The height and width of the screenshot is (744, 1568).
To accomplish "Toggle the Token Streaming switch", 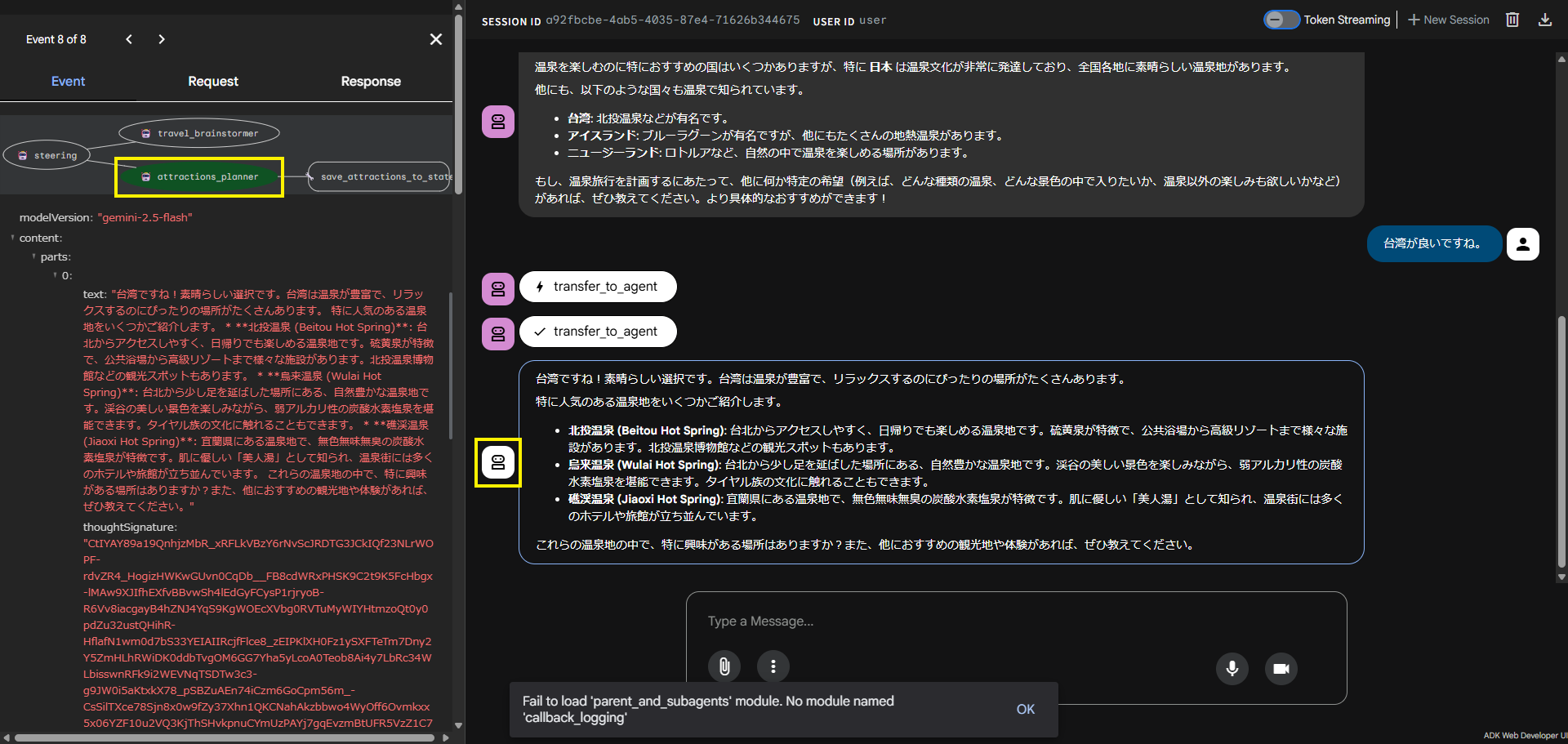I will [1281, 20].
